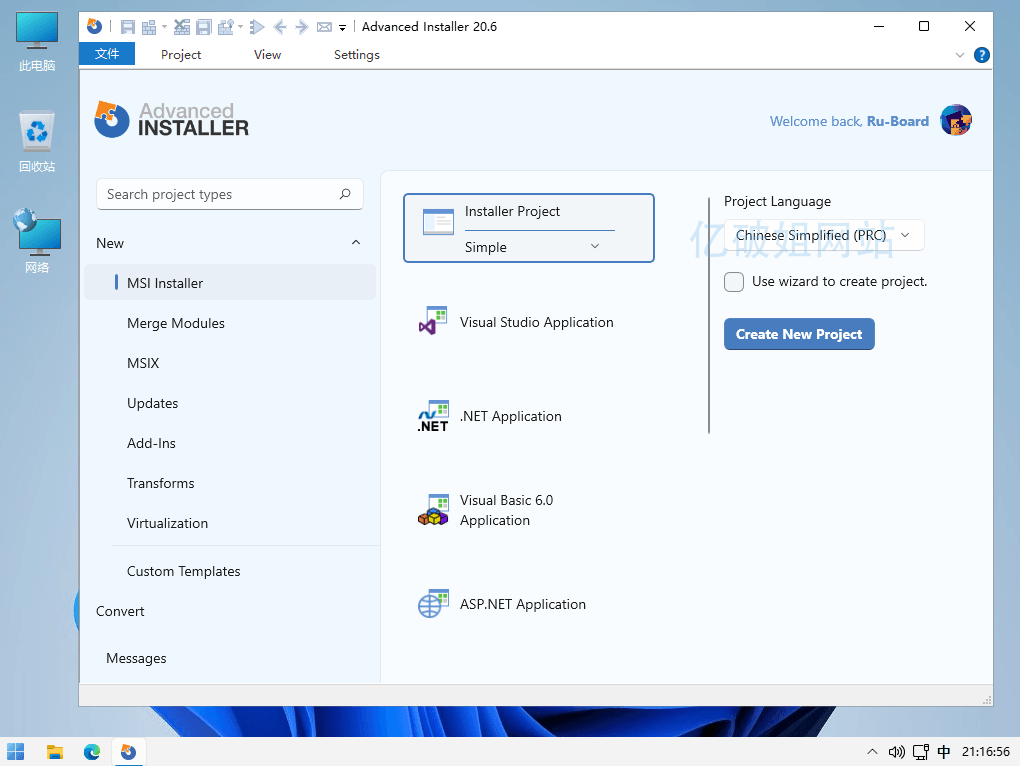This screenshot has height=766, width=1020.
Task: Select Merge Modules in the sidebar
Action: pos(176,323)
